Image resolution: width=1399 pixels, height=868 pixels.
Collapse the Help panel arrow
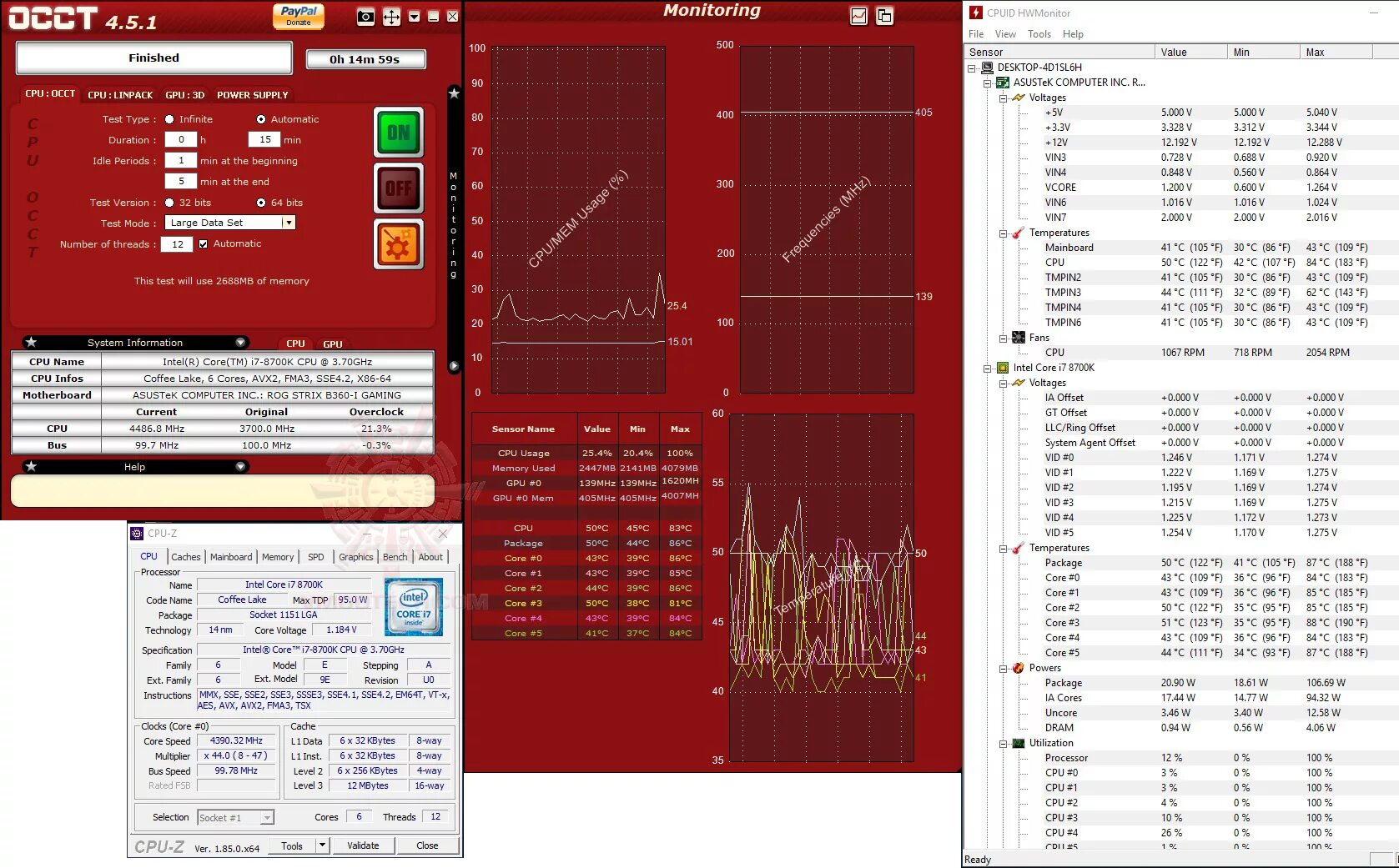pos(240,466)
